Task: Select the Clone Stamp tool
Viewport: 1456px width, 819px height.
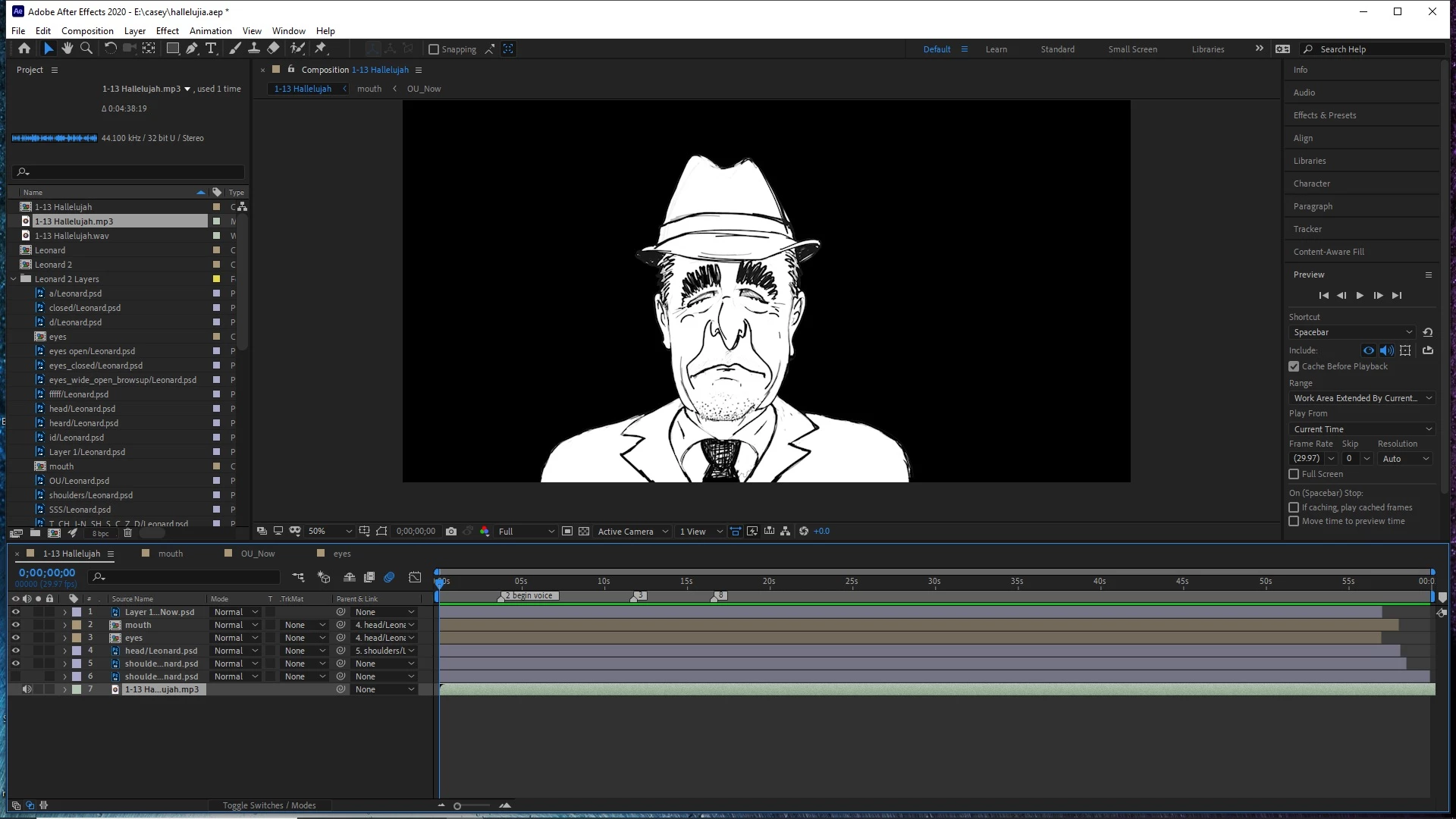Action: 254,49
